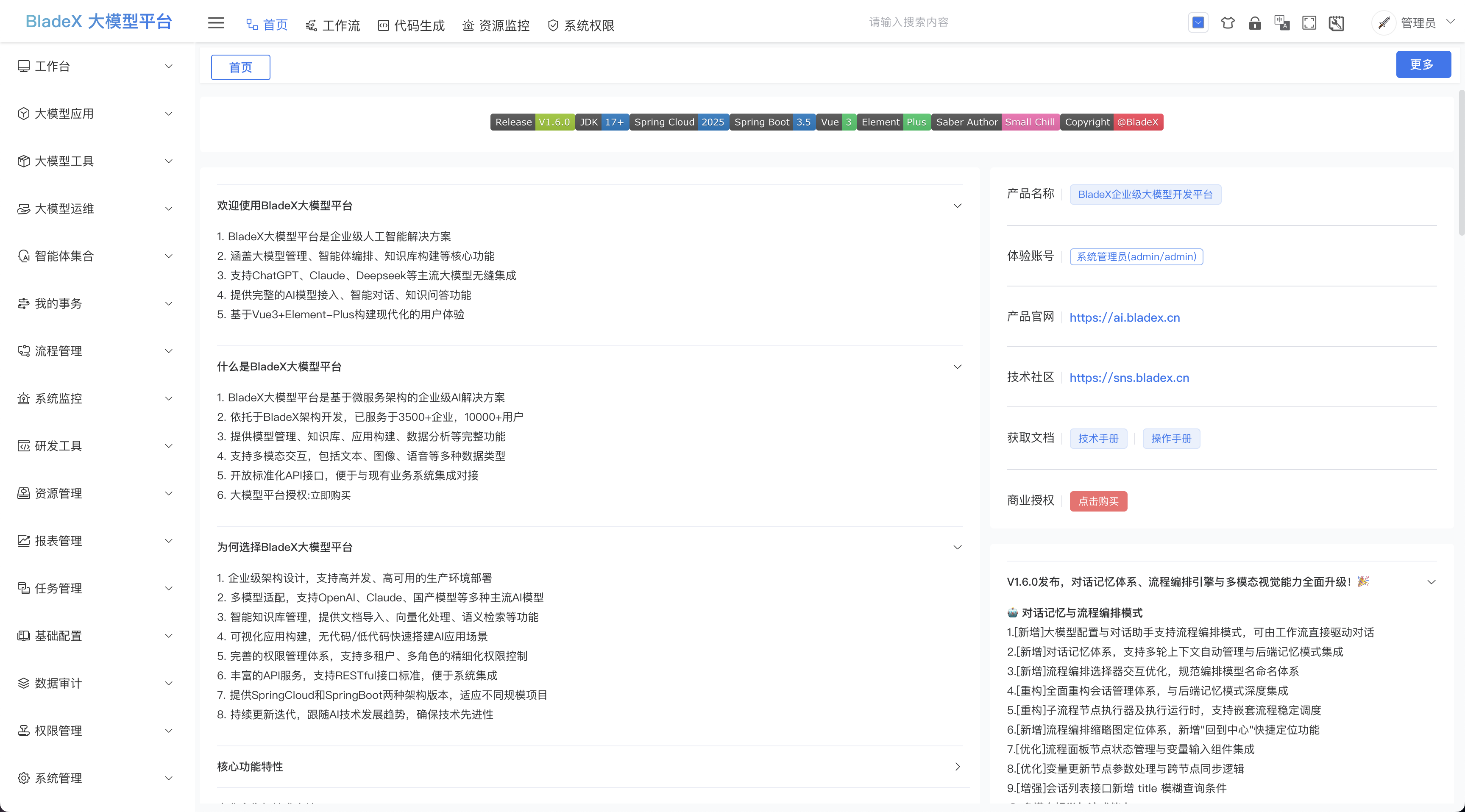1465x812 pixels.
Task: Click the line '8. 持续更新迭代，跟随AI技术发展趋势，确保技术先进性'
Action: coord(355,714)
